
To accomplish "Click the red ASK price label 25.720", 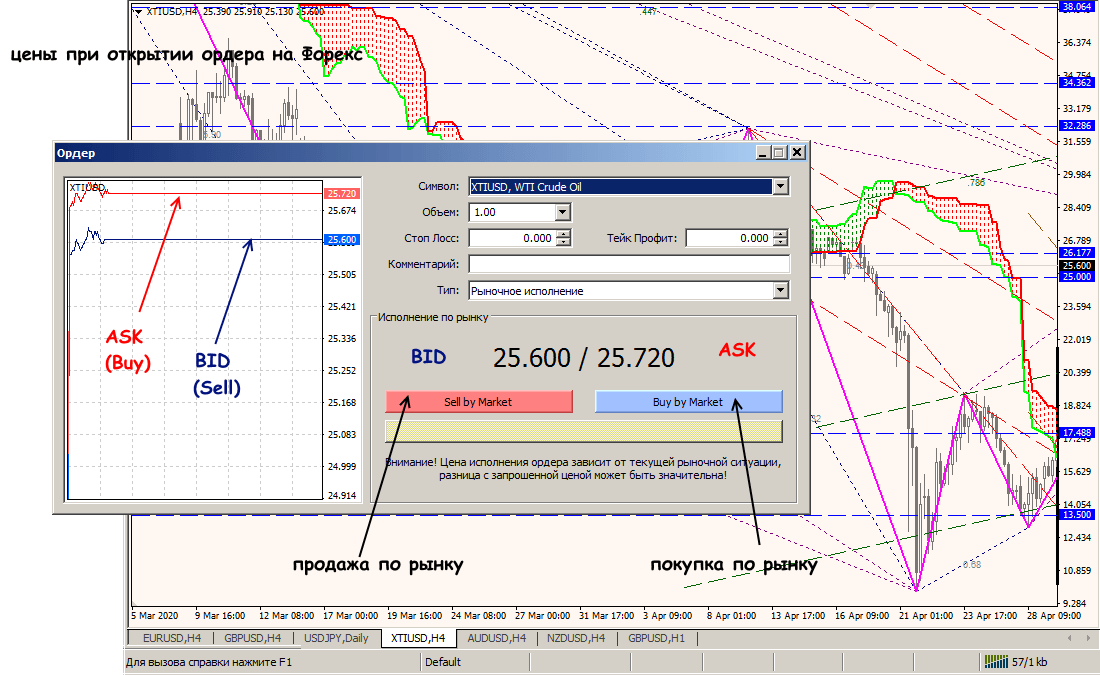I will [x=342, y=192].
